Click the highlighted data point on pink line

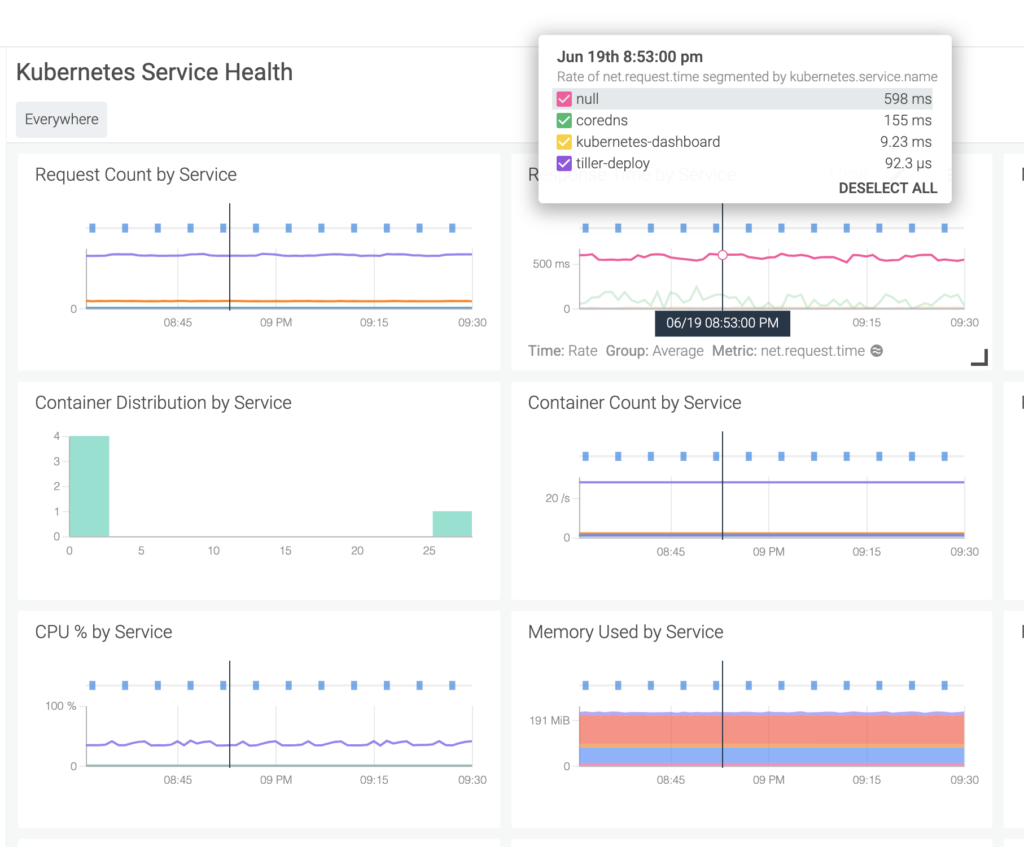click(722, 255)
